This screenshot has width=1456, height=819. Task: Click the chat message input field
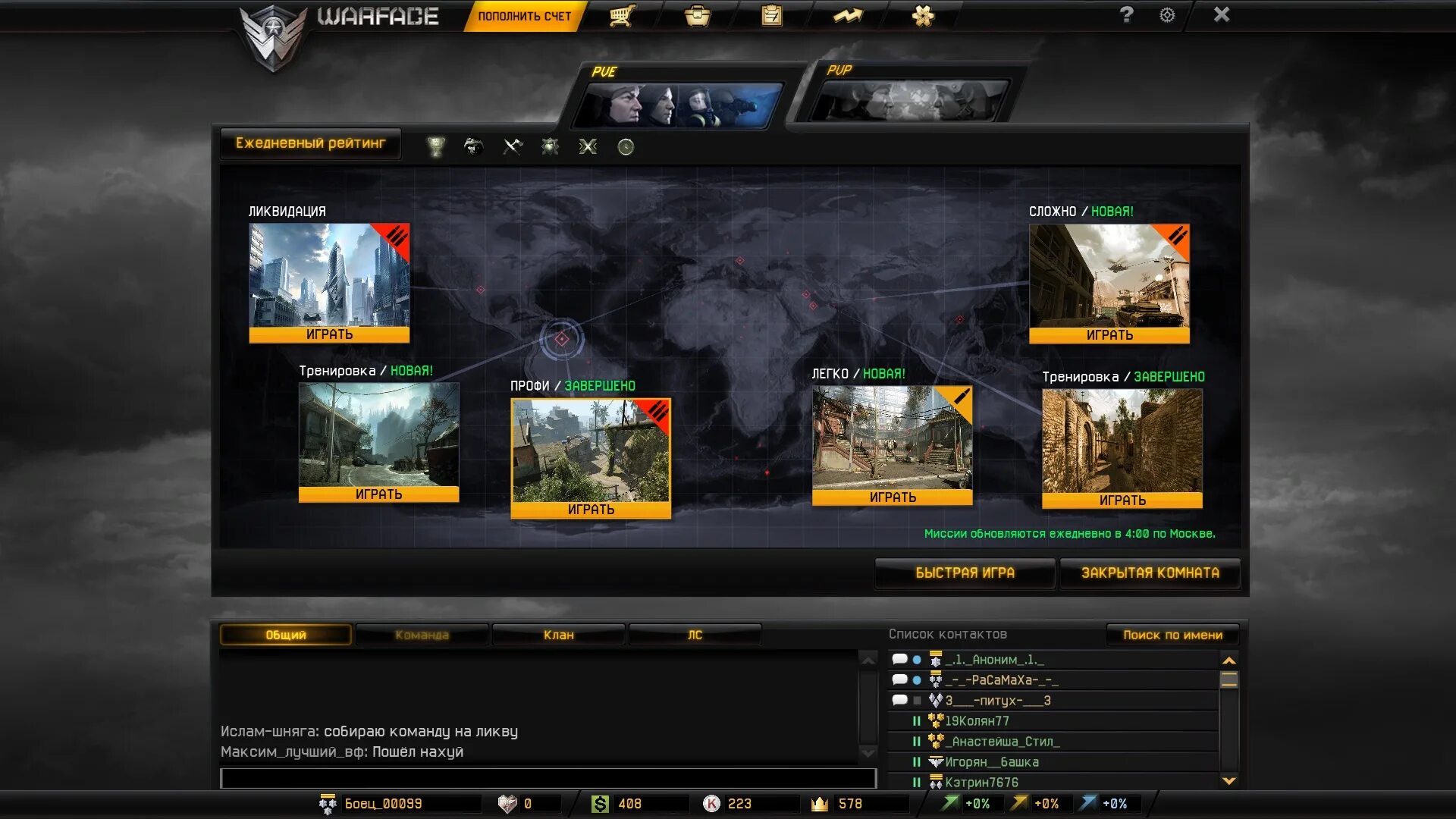548,778
